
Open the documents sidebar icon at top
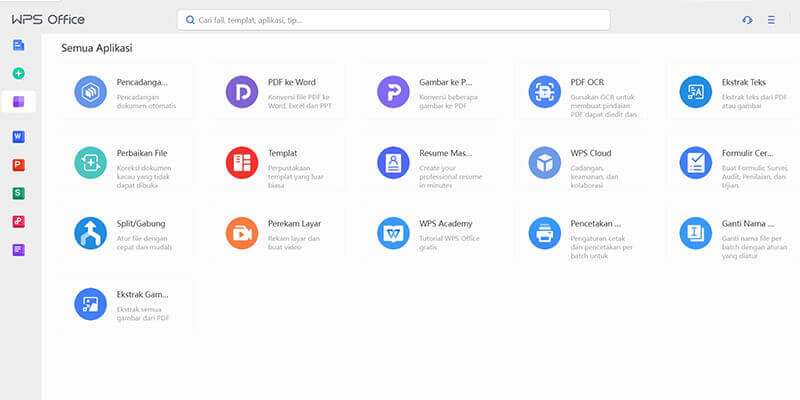pyautogui.click(x=18, y=45)
